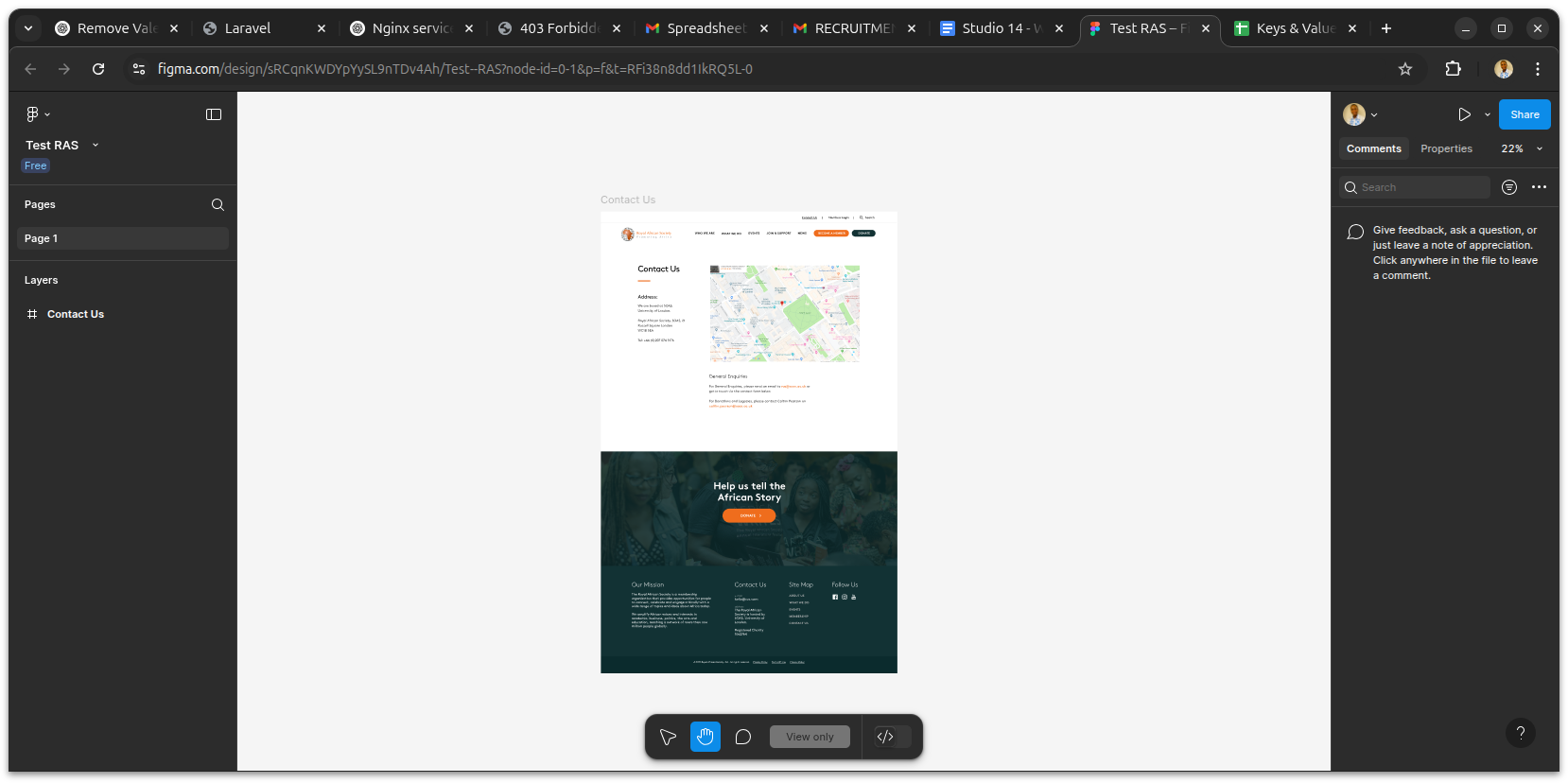Switch to the Studio 14 Docs tab
The image size is (1568, 783).
click(x=1002, y=28)
